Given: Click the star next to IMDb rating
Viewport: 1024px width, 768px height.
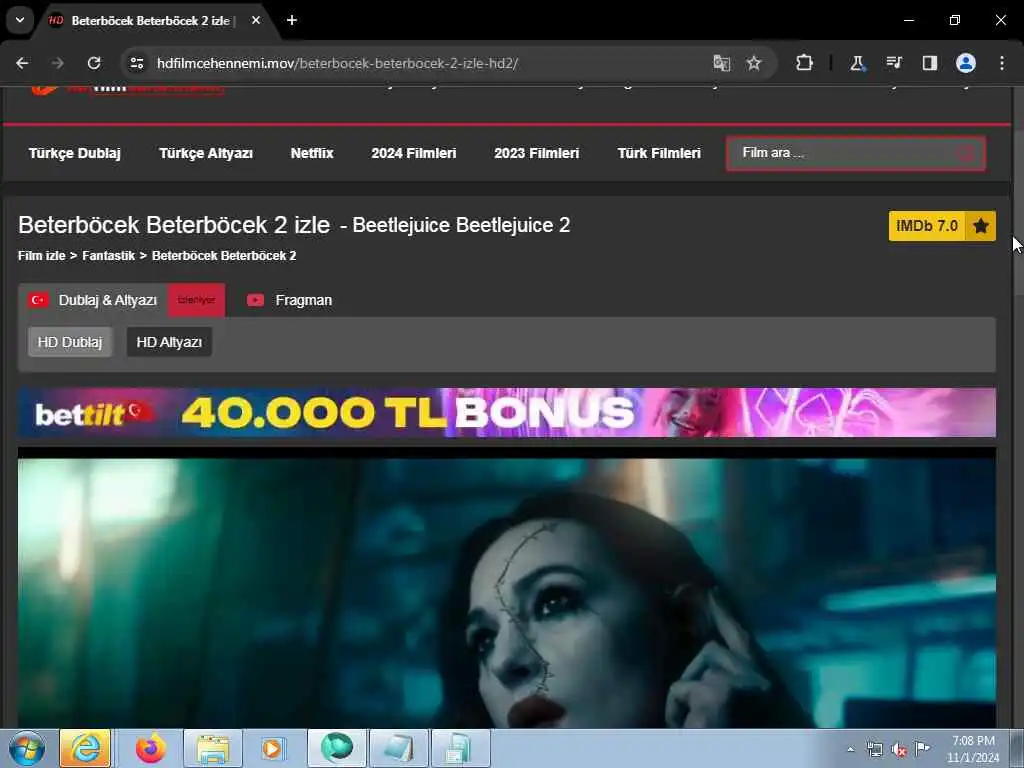Looking at the screenshot, I should coord(980,226).
